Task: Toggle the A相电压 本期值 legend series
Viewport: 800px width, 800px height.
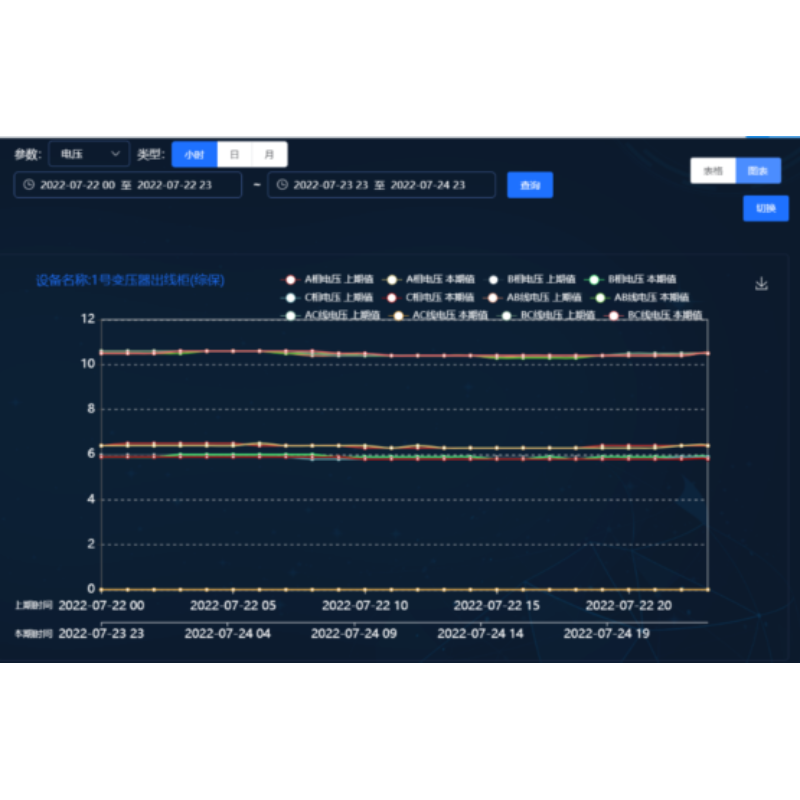Action: click(x=429, y=279)
